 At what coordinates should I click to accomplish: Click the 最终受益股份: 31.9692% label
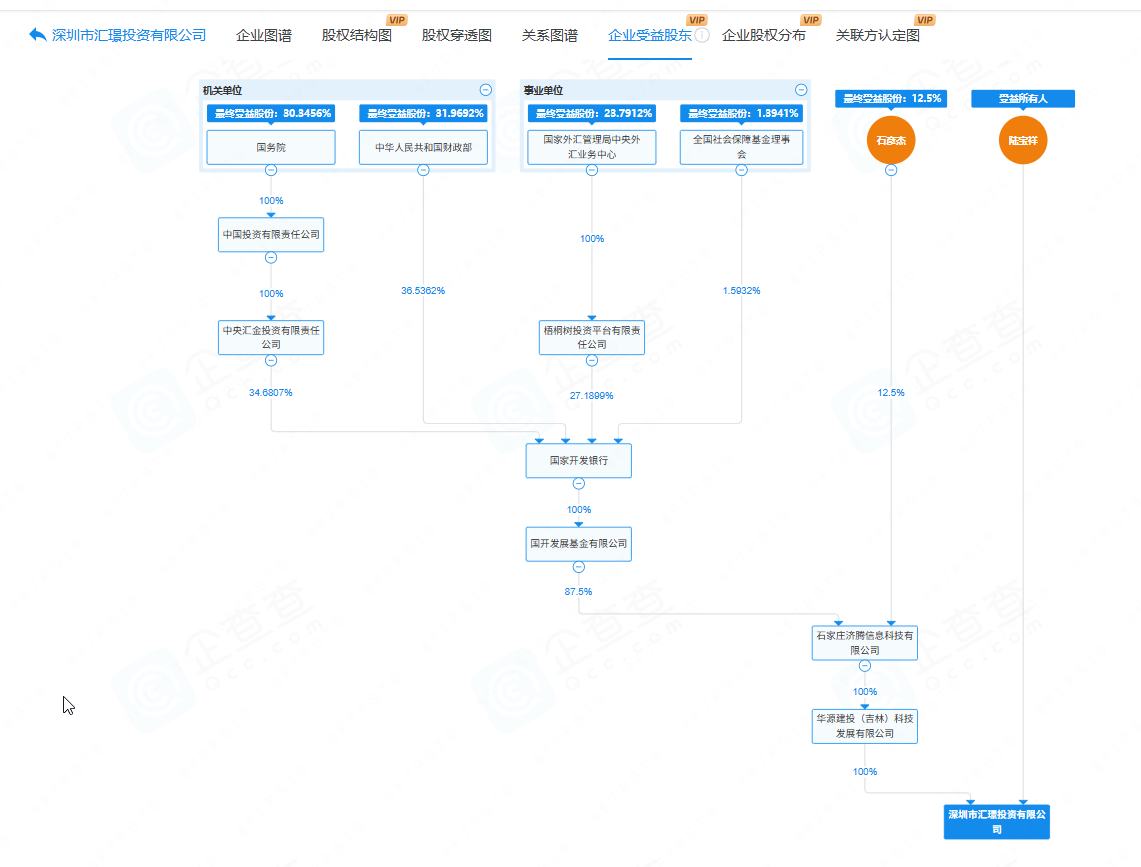tap(423, 113)
